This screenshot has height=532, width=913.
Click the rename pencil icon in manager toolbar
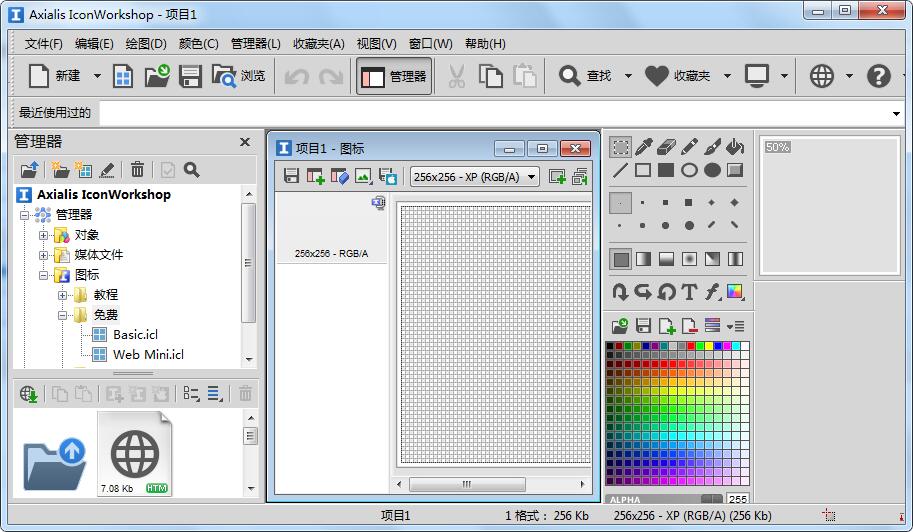(x=107, y=169)
